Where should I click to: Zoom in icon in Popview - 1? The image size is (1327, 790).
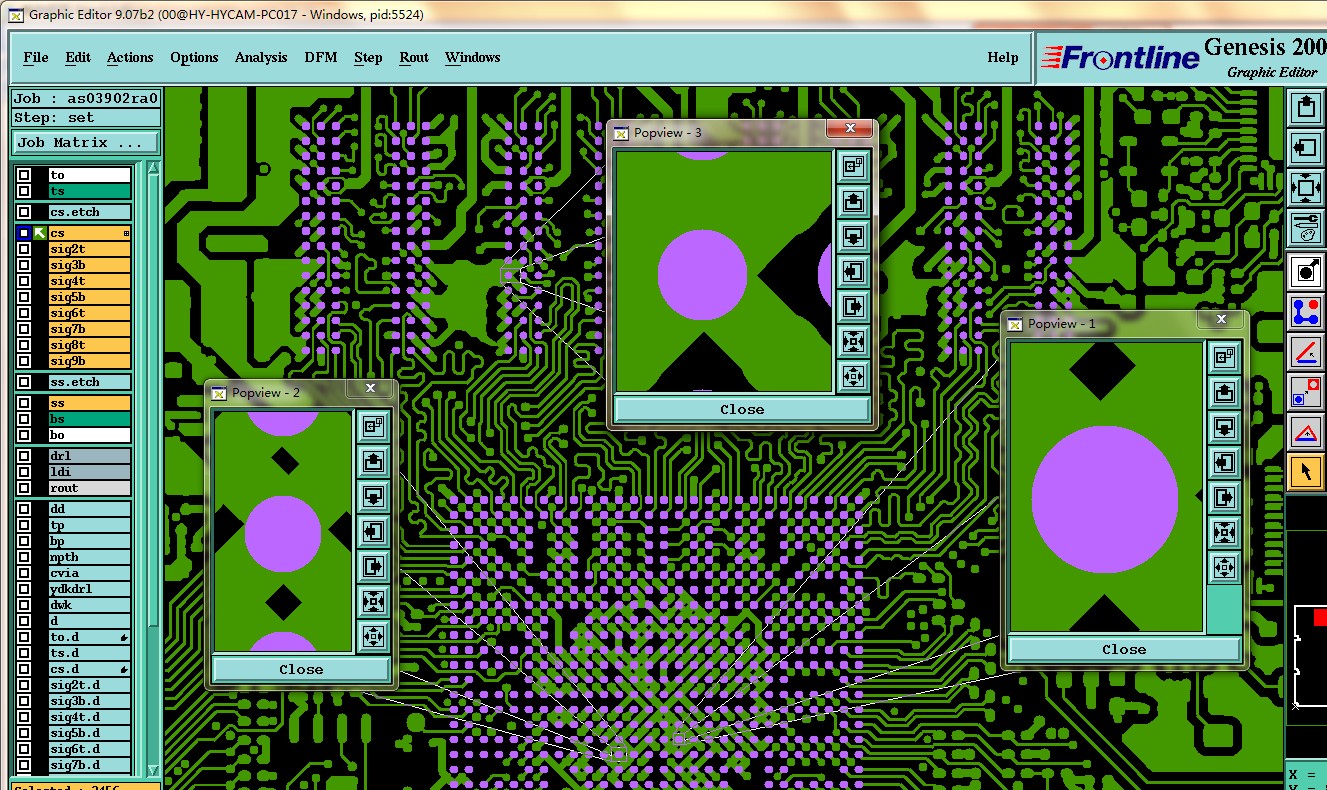pyautogui.click(x=1224, y=532)
